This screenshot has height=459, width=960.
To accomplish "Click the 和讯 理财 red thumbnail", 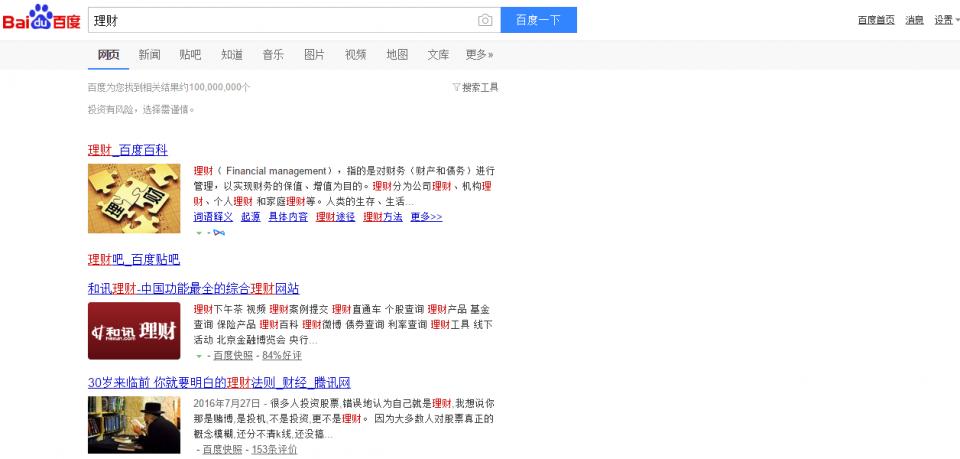I will [134, 330].
